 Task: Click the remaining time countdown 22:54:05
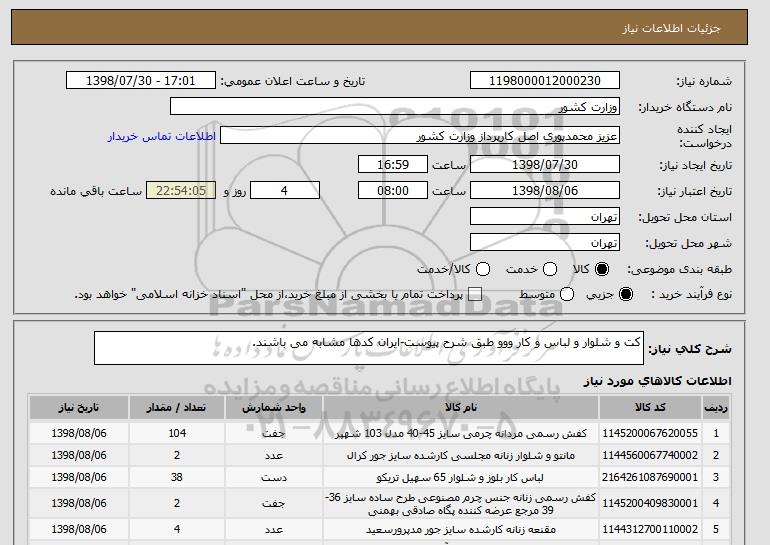pyautogui.click(x=181, y=191)
